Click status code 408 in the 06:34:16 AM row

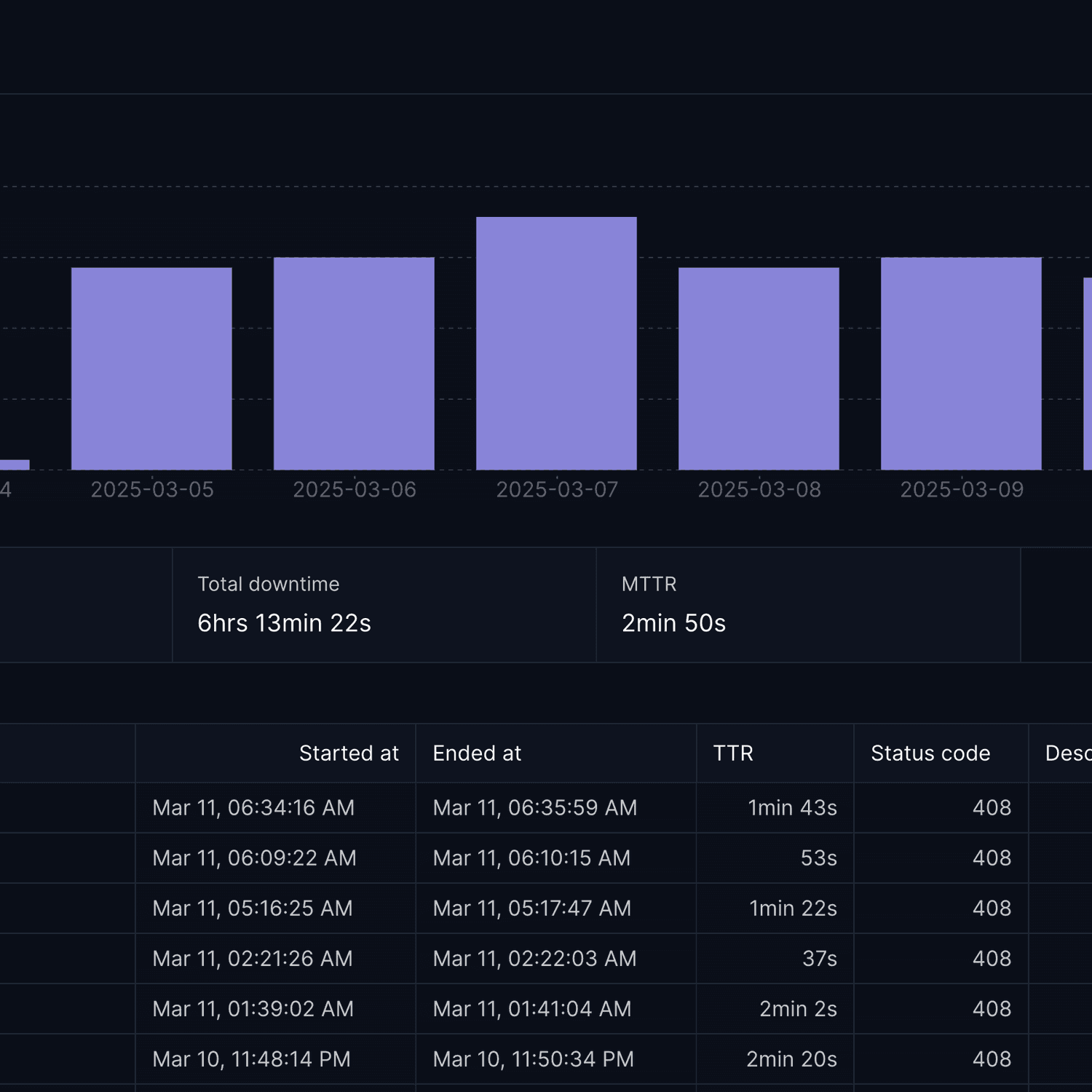tap(992, 808)
